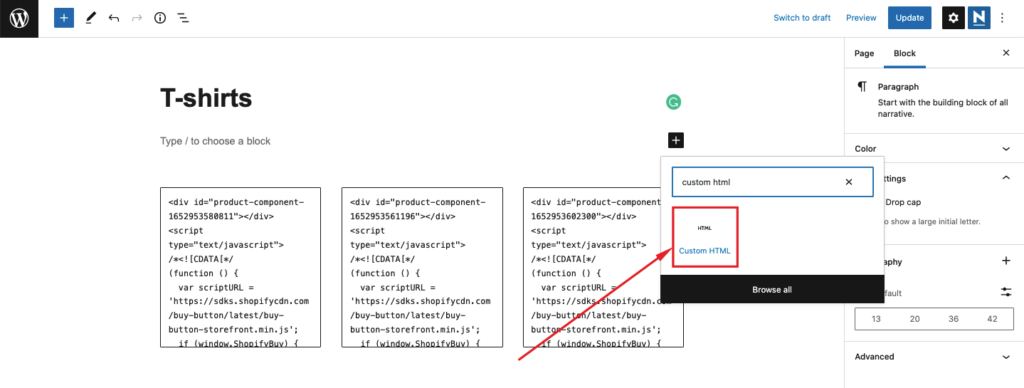Image resolution: width=1024 pixels, height=388 pixels.
Task: Switch to the Block tab
Action: [904, 54]
